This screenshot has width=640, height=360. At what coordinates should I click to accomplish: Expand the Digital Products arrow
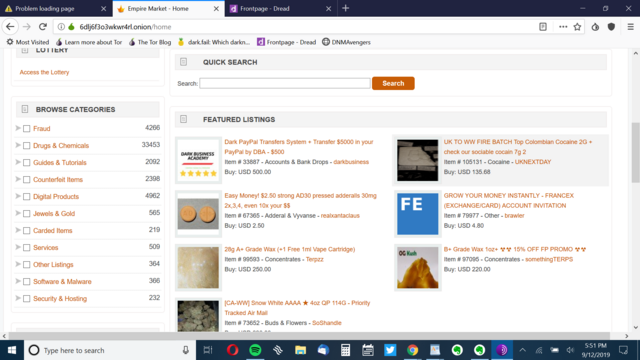[x=18, y=196]
